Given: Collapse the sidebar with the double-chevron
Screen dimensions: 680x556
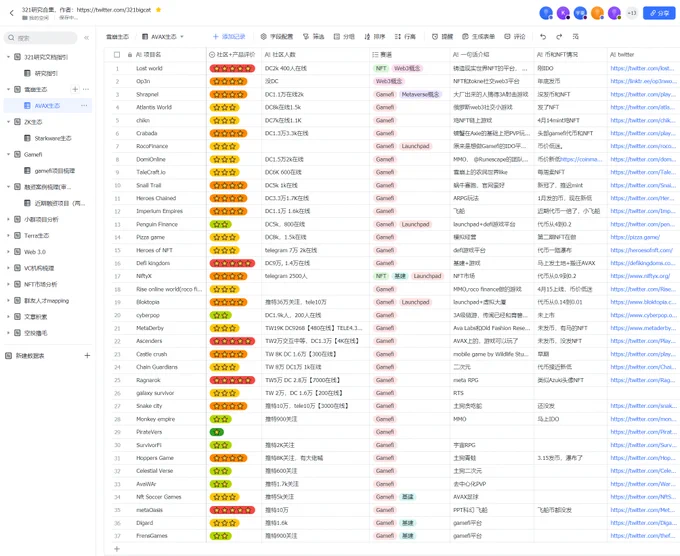Looking at the screenshot, I should [x=86, y=38].
